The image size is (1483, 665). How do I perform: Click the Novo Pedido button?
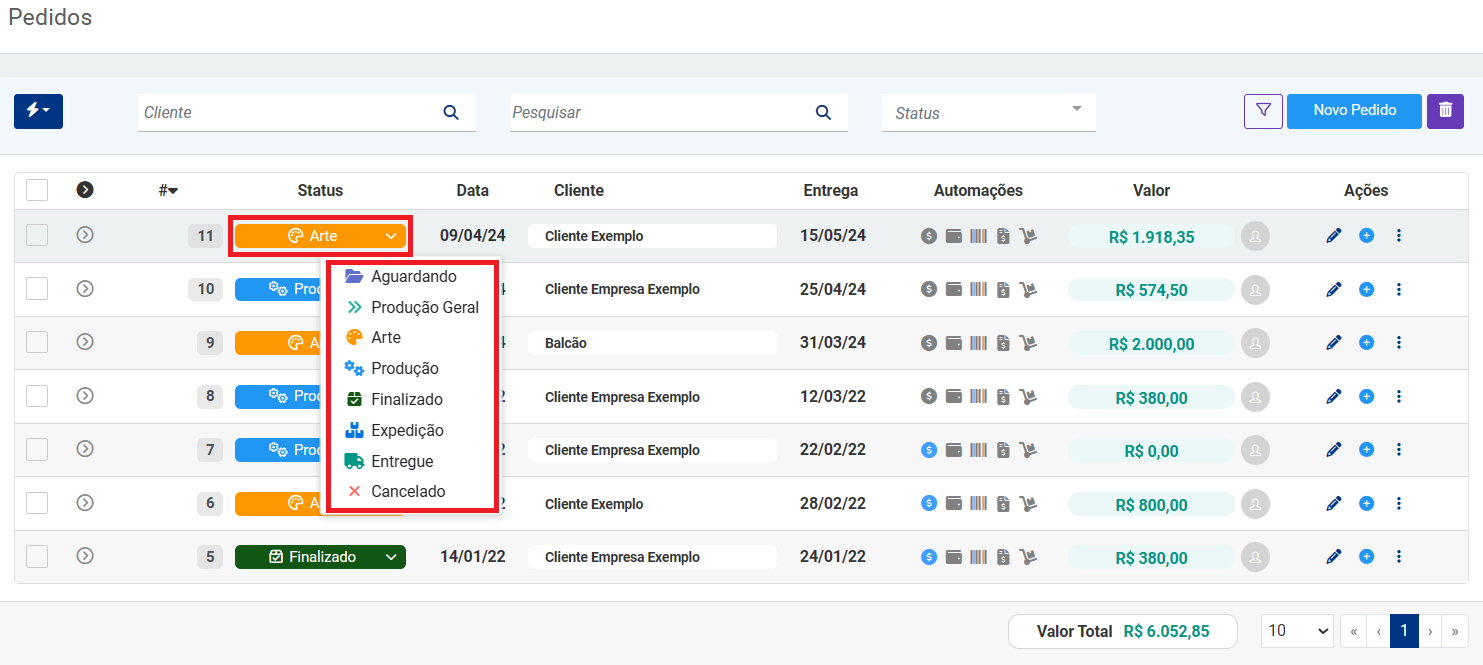click(1354, 111)
